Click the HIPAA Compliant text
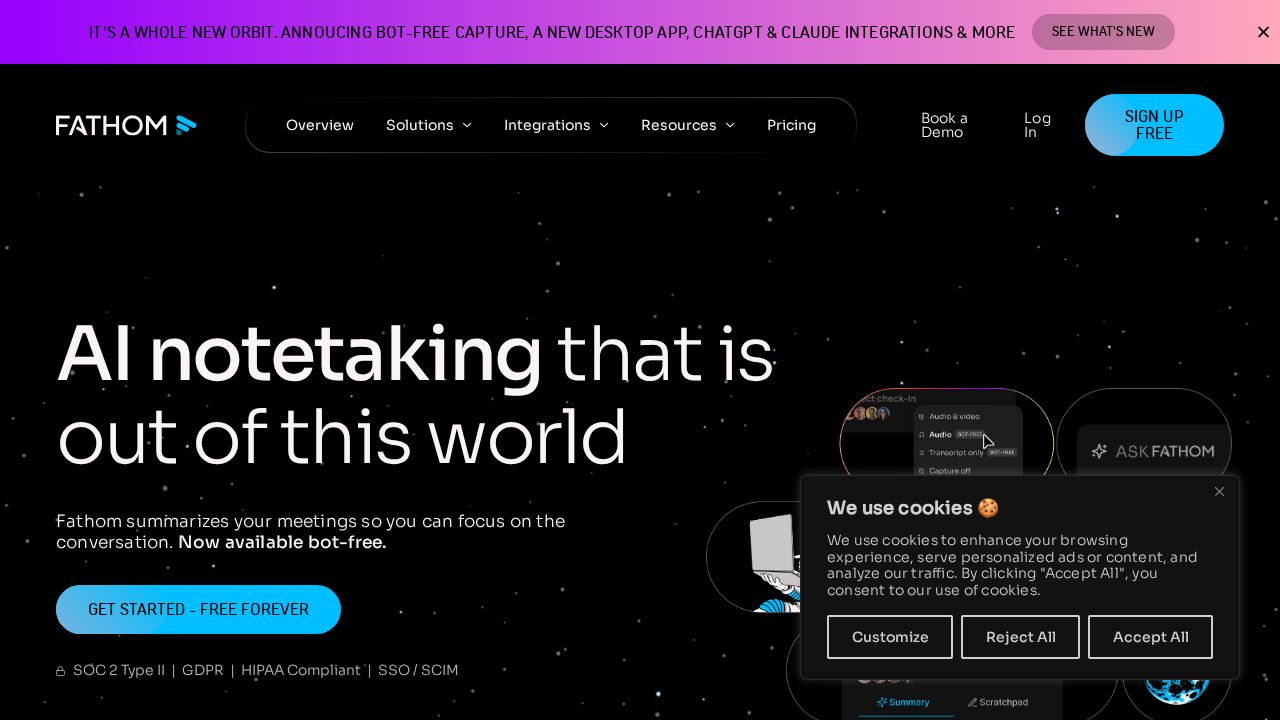 (300, 670)
